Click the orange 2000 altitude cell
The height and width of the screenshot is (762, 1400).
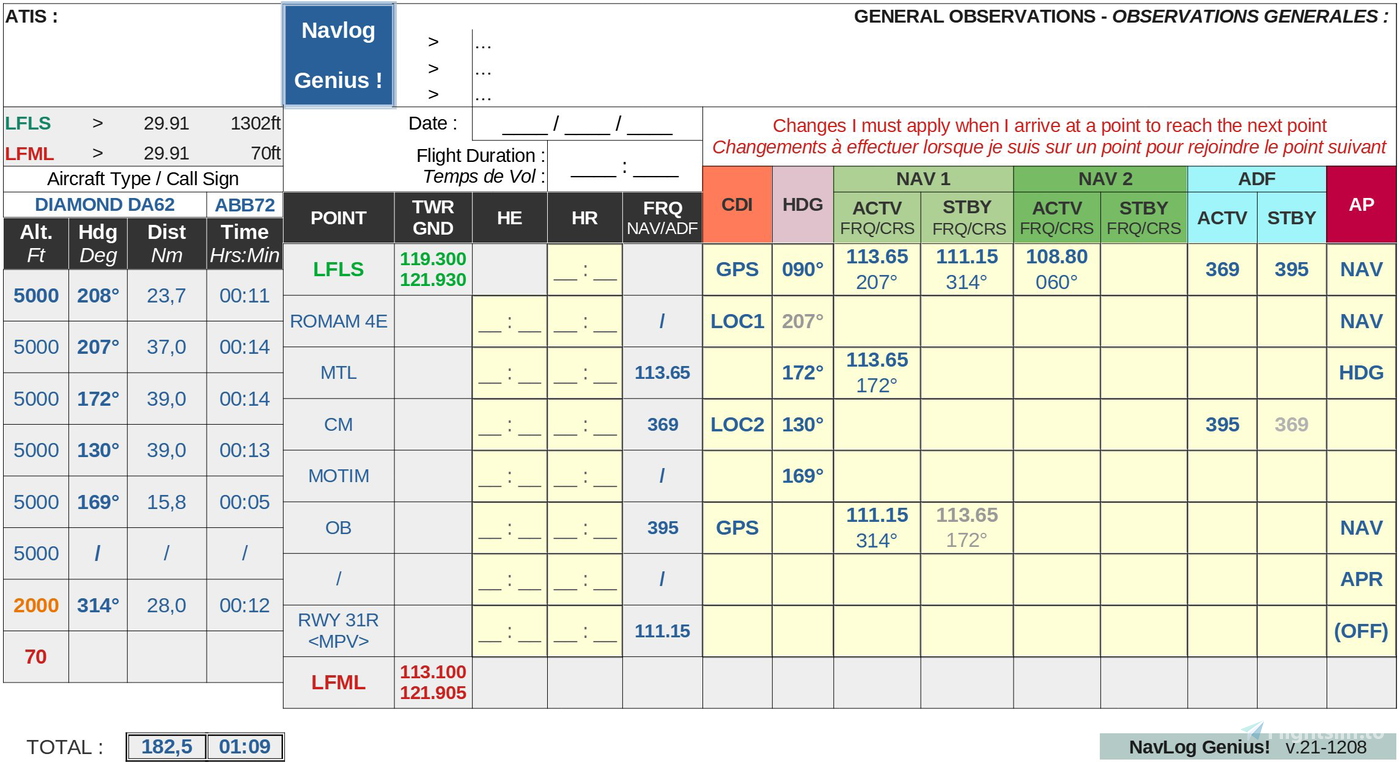[x=36, y=605]
